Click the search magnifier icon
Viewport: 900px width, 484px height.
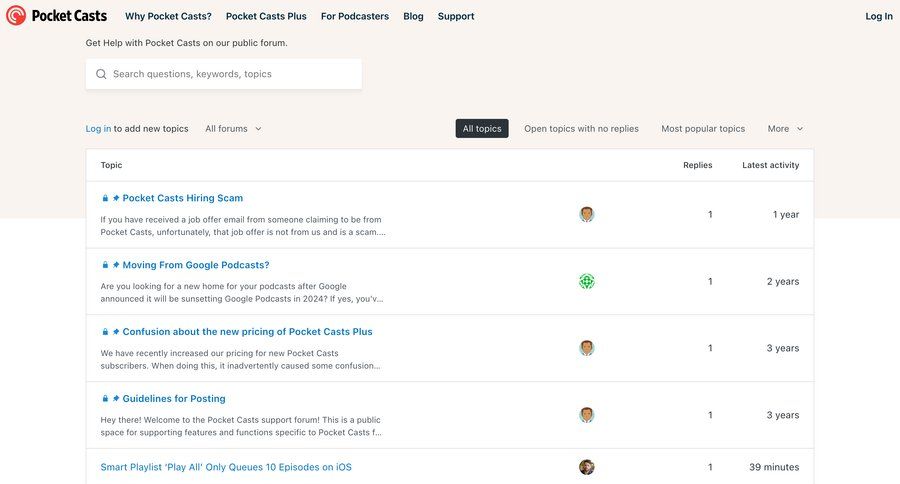tap(101, 74)
